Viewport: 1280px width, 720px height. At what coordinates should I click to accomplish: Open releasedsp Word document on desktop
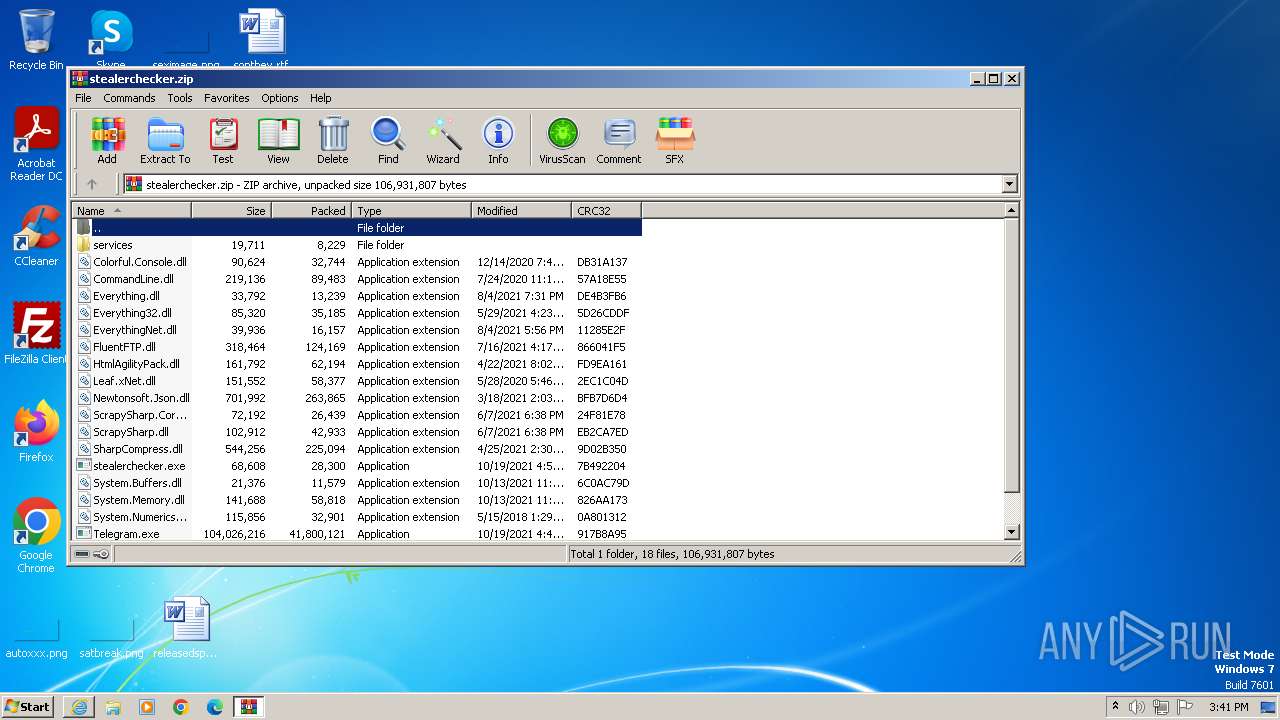click(x=186, y=627)
